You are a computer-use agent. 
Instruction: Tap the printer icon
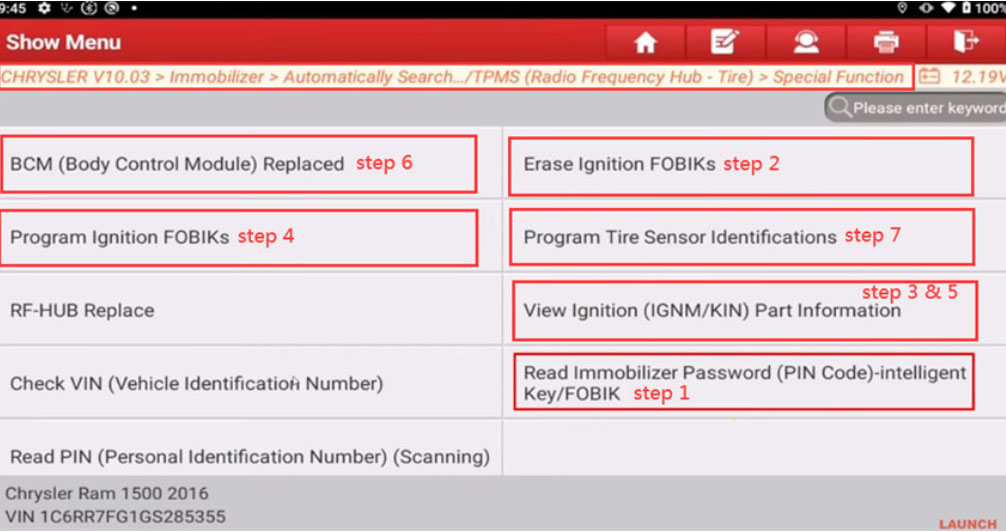pos(886,42)
